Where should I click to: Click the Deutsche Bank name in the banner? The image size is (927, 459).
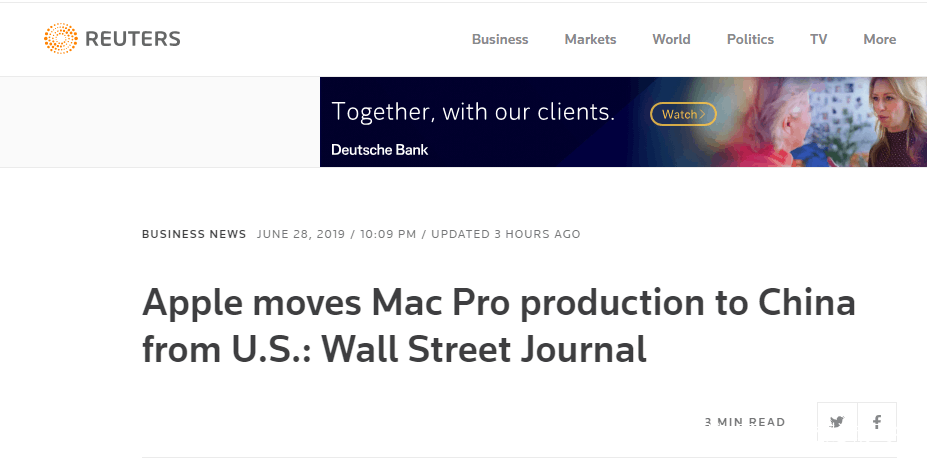[380, 150]
